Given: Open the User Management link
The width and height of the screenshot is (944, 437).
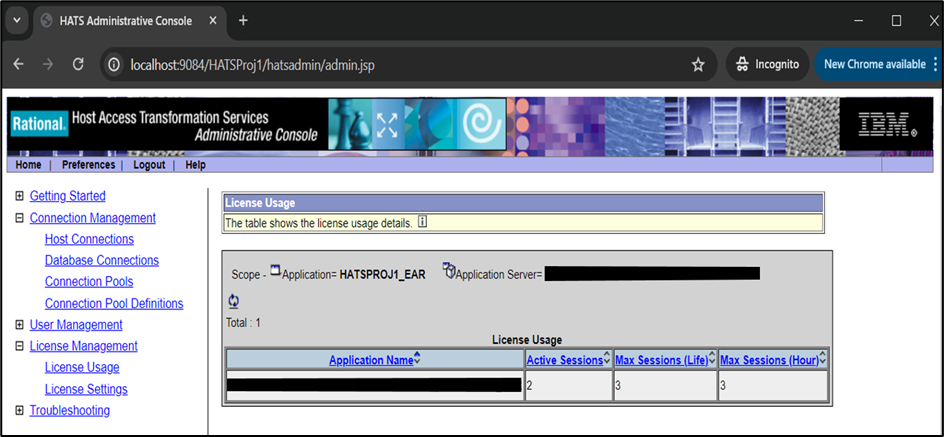Looking at the screenshot, I should pos(76,325).
